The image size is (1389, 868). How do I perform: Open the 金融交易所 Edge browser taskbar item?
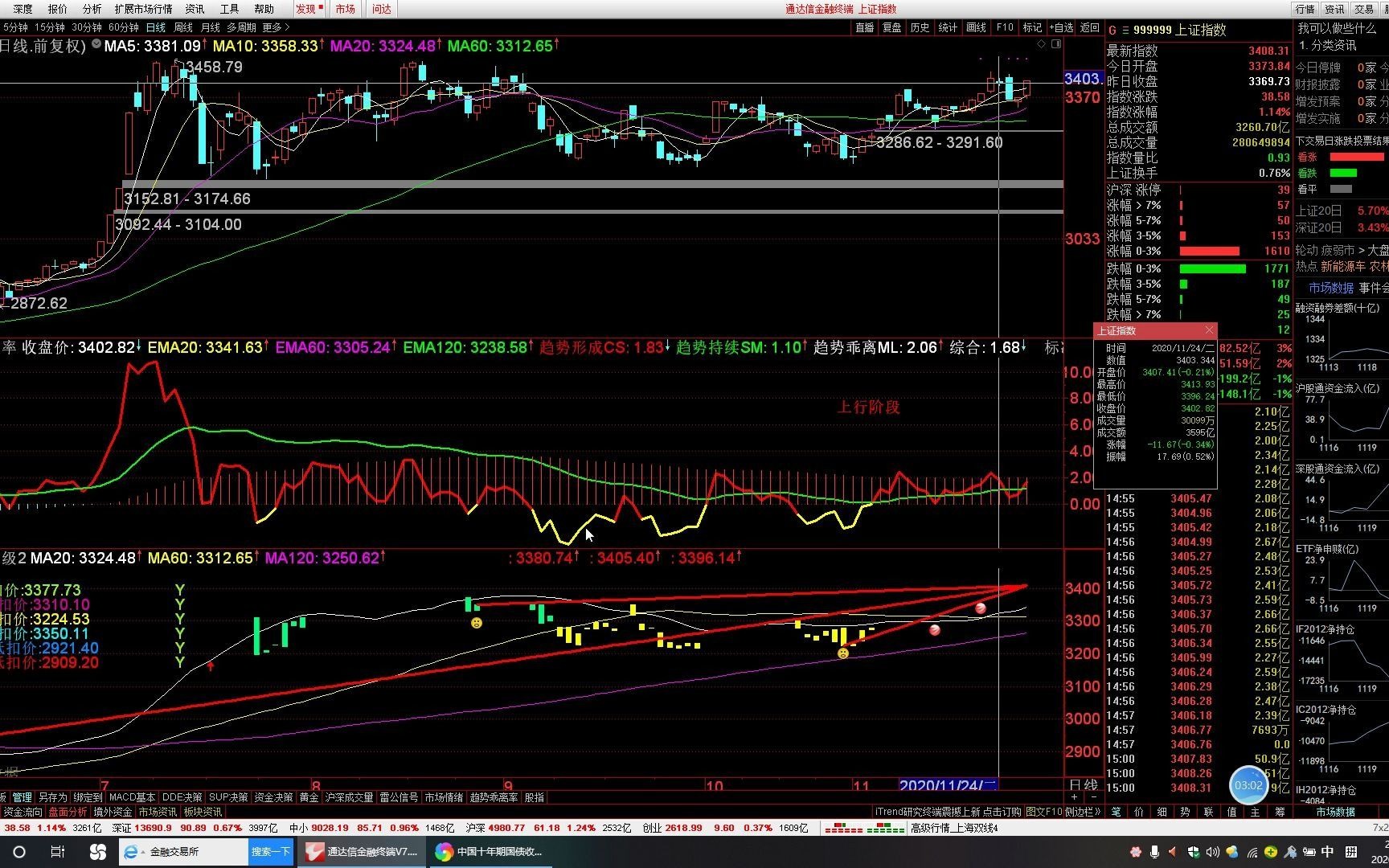[183, 852]
